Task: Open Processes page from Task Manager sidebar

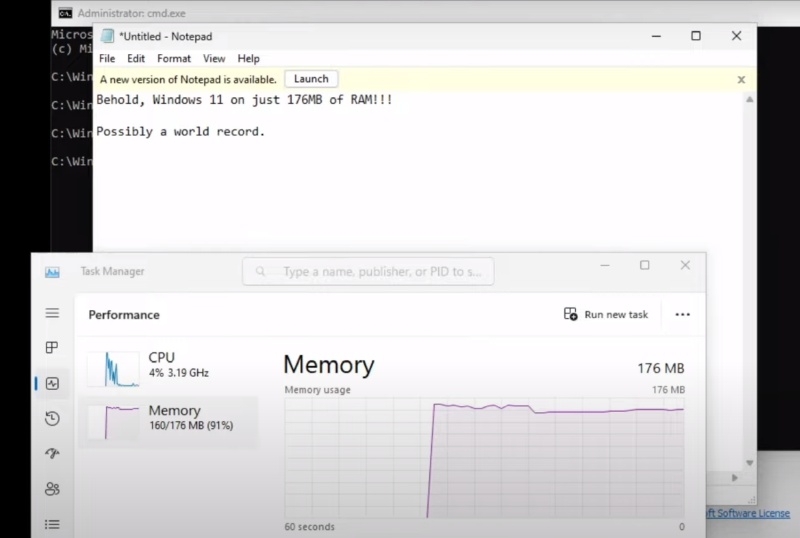Action: [x=52, y=348]
